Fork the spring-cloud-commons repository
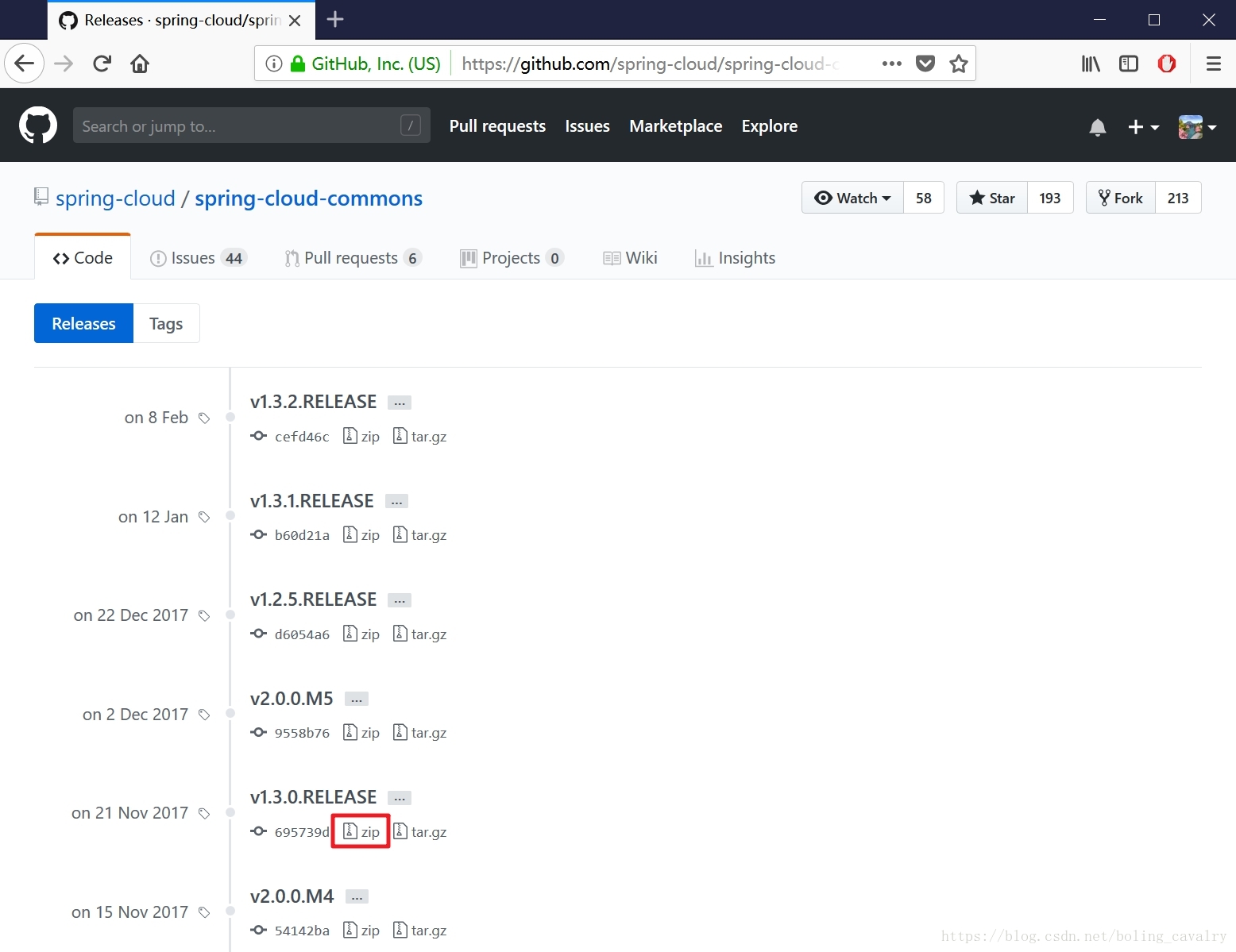This screenshot has height=952, width=1236. coord(1121,198)
